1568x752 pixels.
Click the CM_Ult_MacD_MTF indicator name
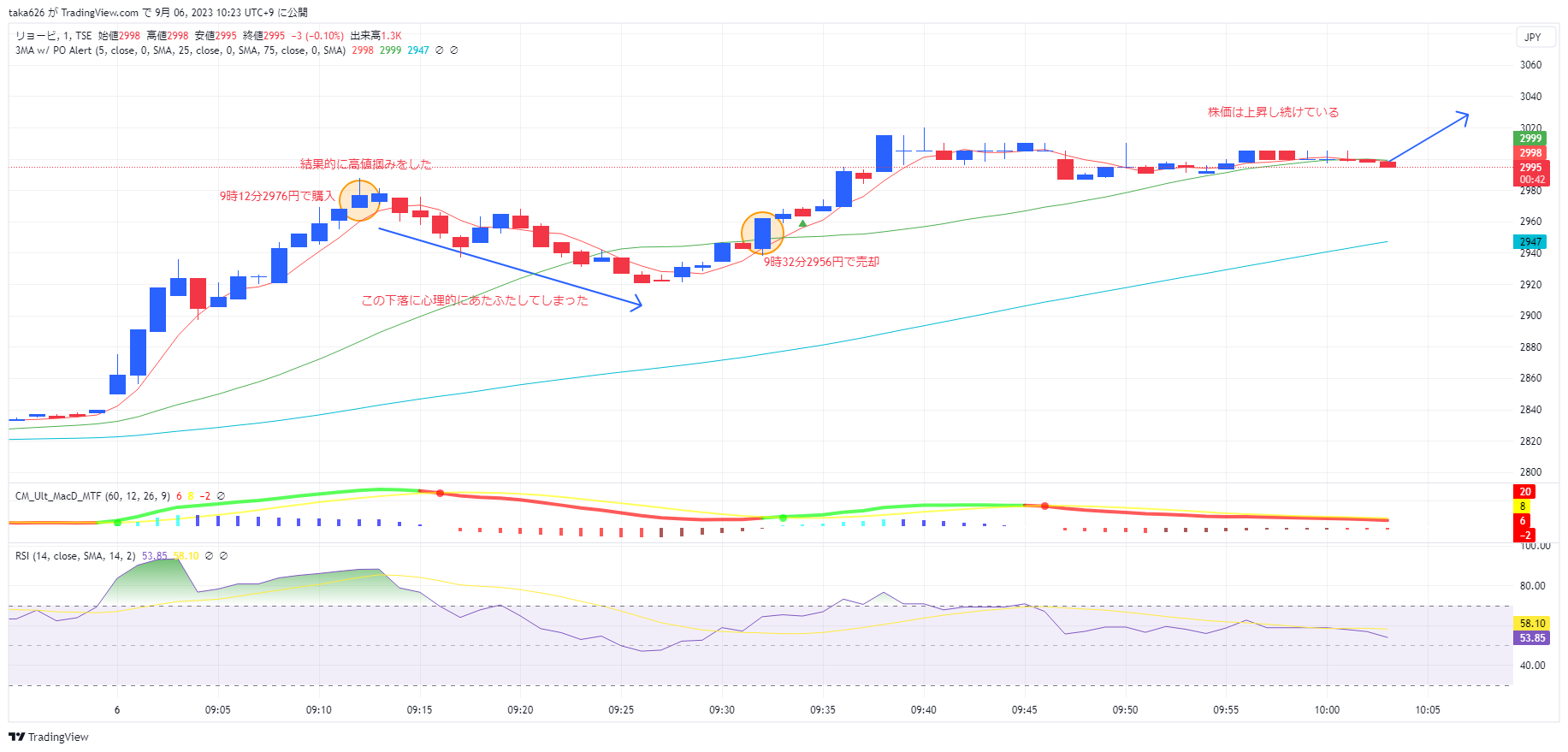coord(58,496)
